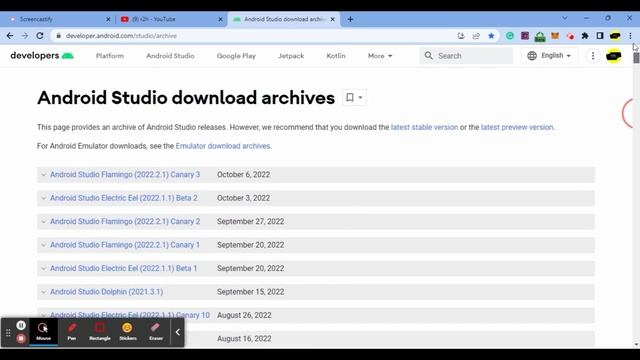Open the Emulator download archives link
Image resolution: width=640 pixels, height=360 pixels.
point(223,146)
